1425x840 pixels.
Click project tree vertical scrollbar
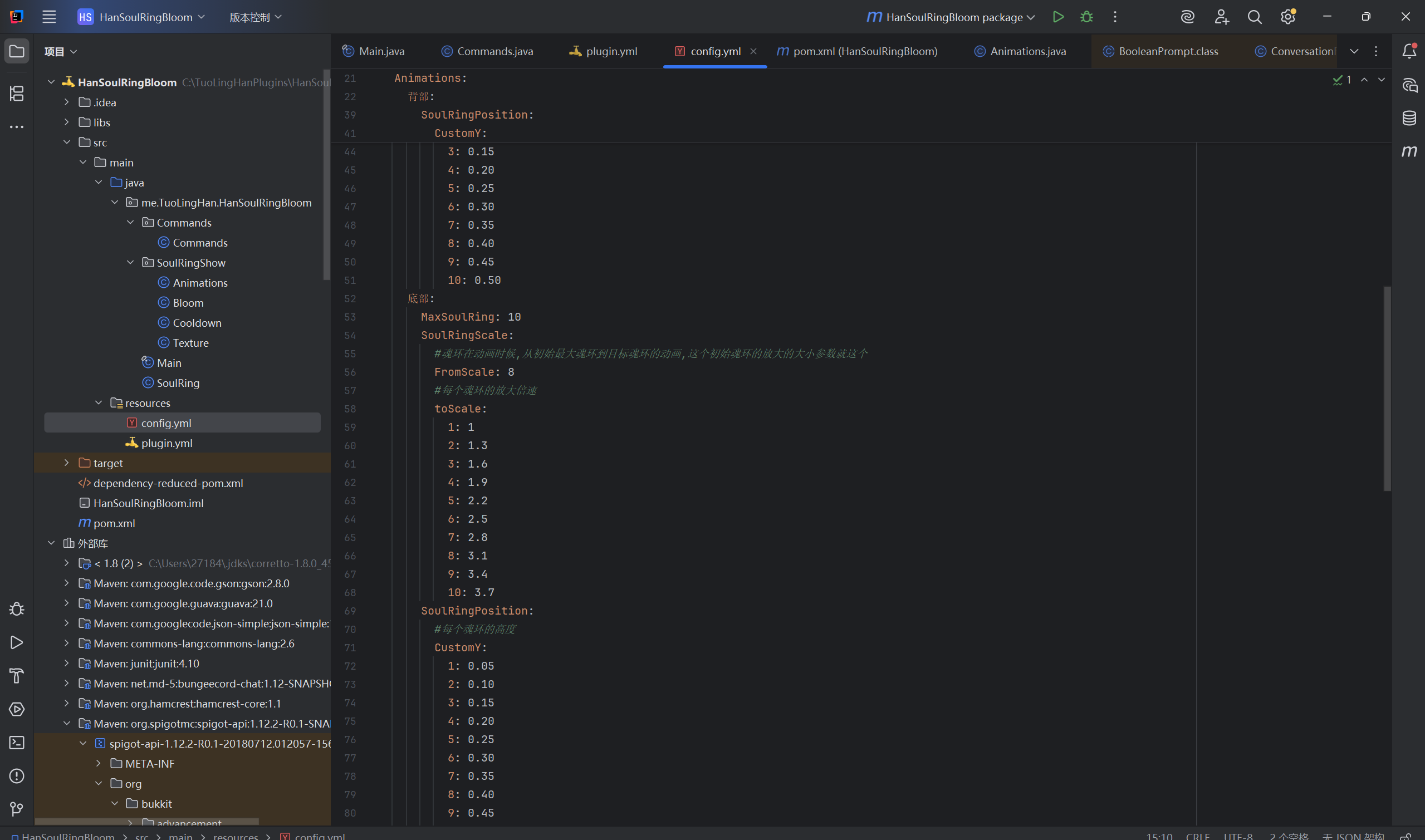[x=326, y=174]
